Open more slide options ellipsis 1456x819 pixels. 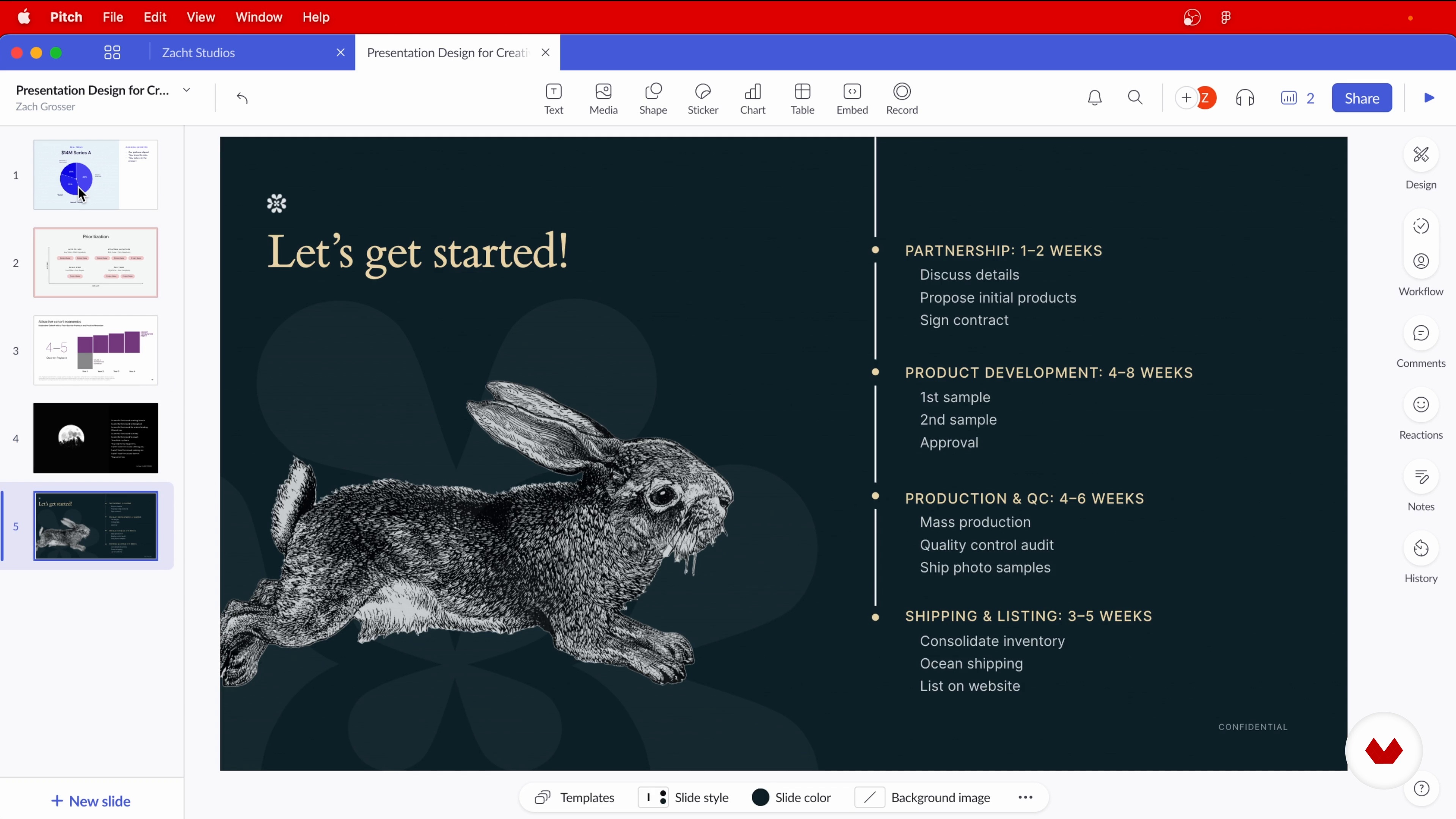click(x=1025, y=797)
